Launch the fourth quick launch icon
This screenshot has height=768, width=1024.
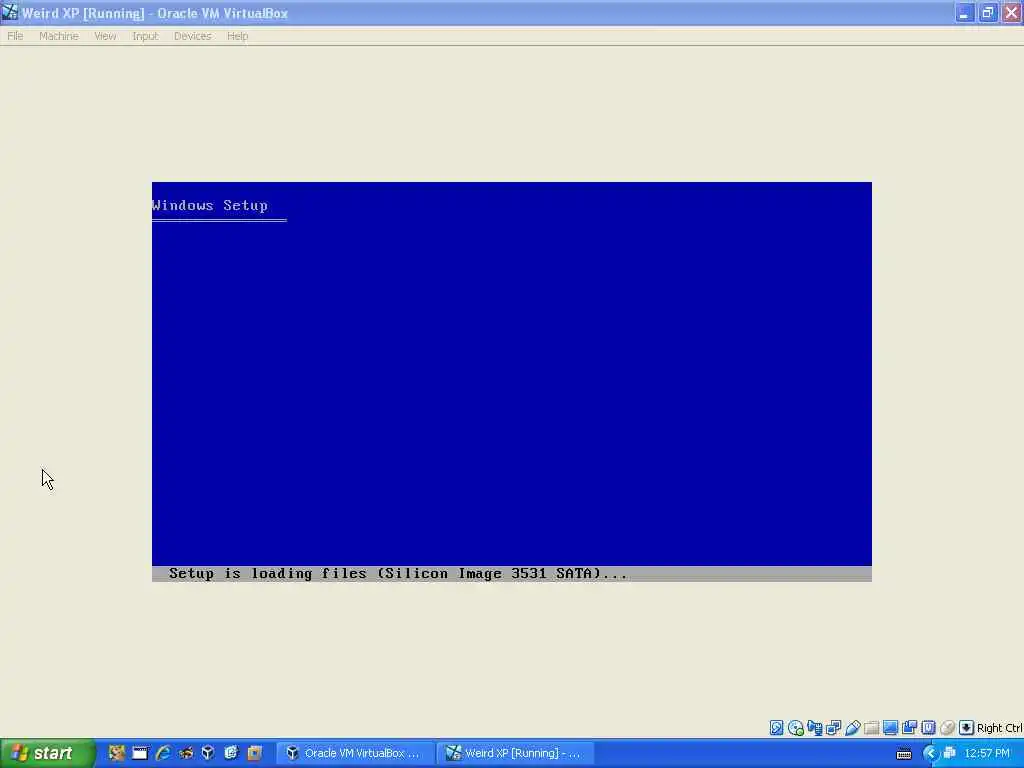click(x=185, y=753)
